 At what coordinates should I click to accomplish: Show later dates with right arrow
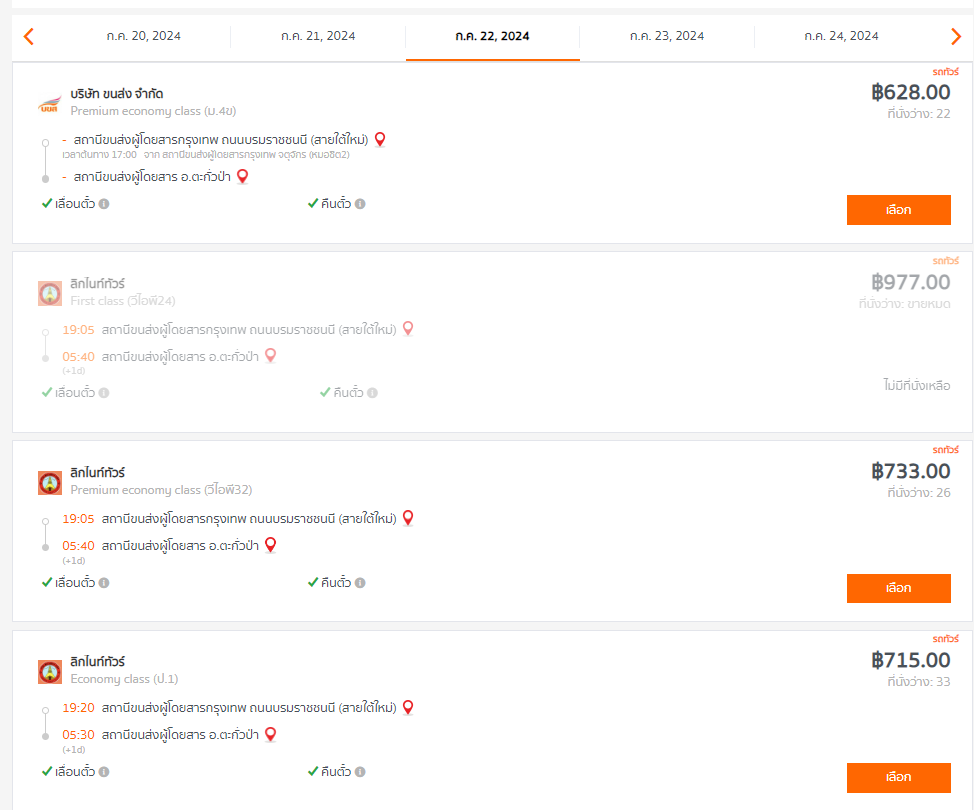coord(955,36)
